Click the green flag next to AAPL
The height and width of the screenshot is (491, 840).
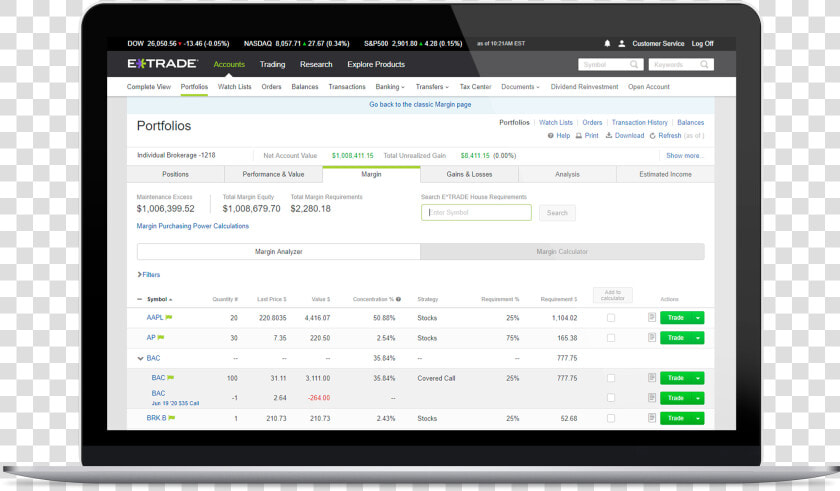pos(169,318)
